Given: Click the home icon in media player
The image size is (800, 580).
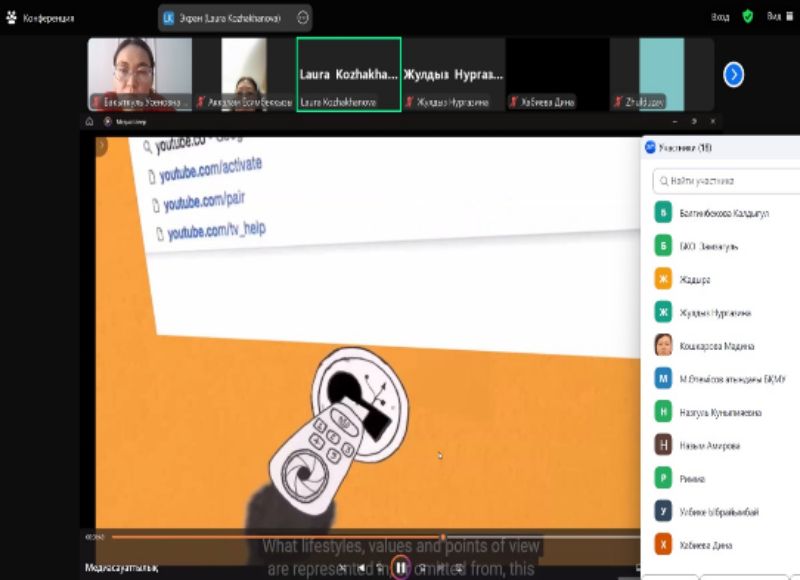Looking at the screenshot, I should pos(89,122).
